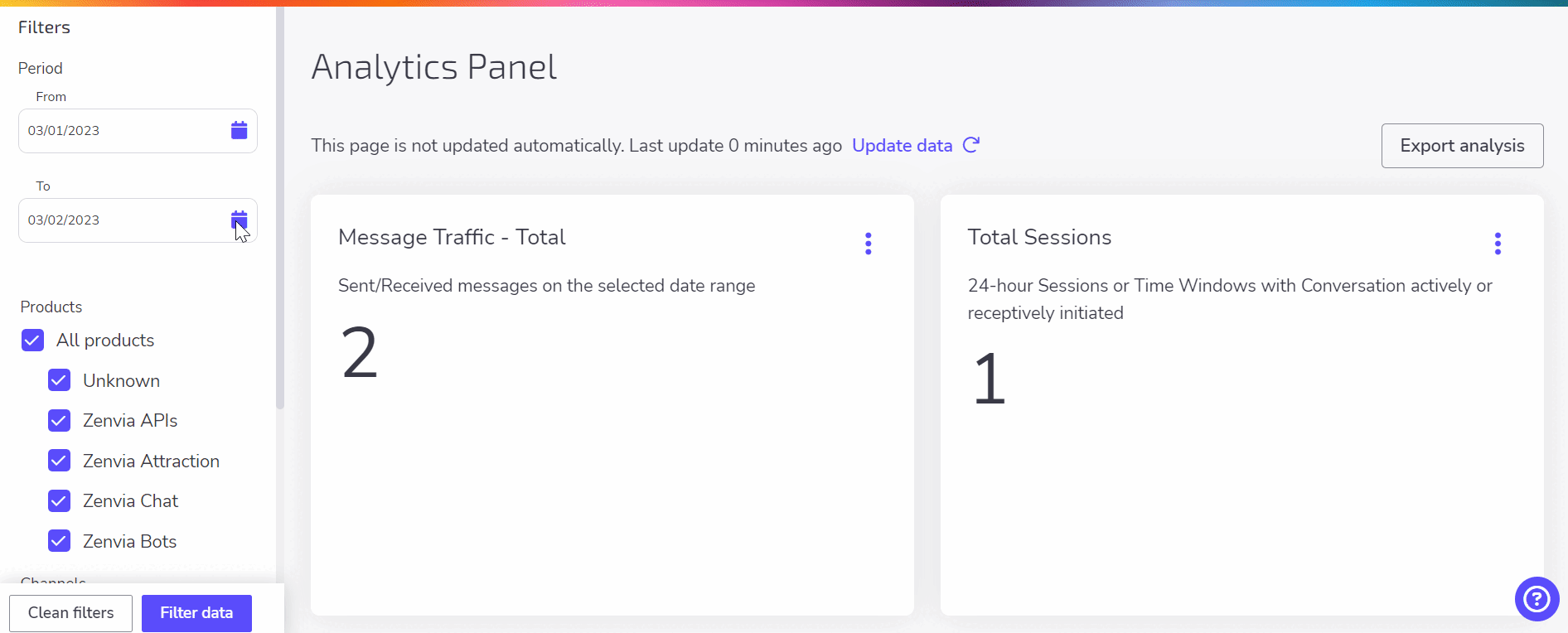
Task: Toggle the Zenvia Chat checkbox
Action: 59,501
